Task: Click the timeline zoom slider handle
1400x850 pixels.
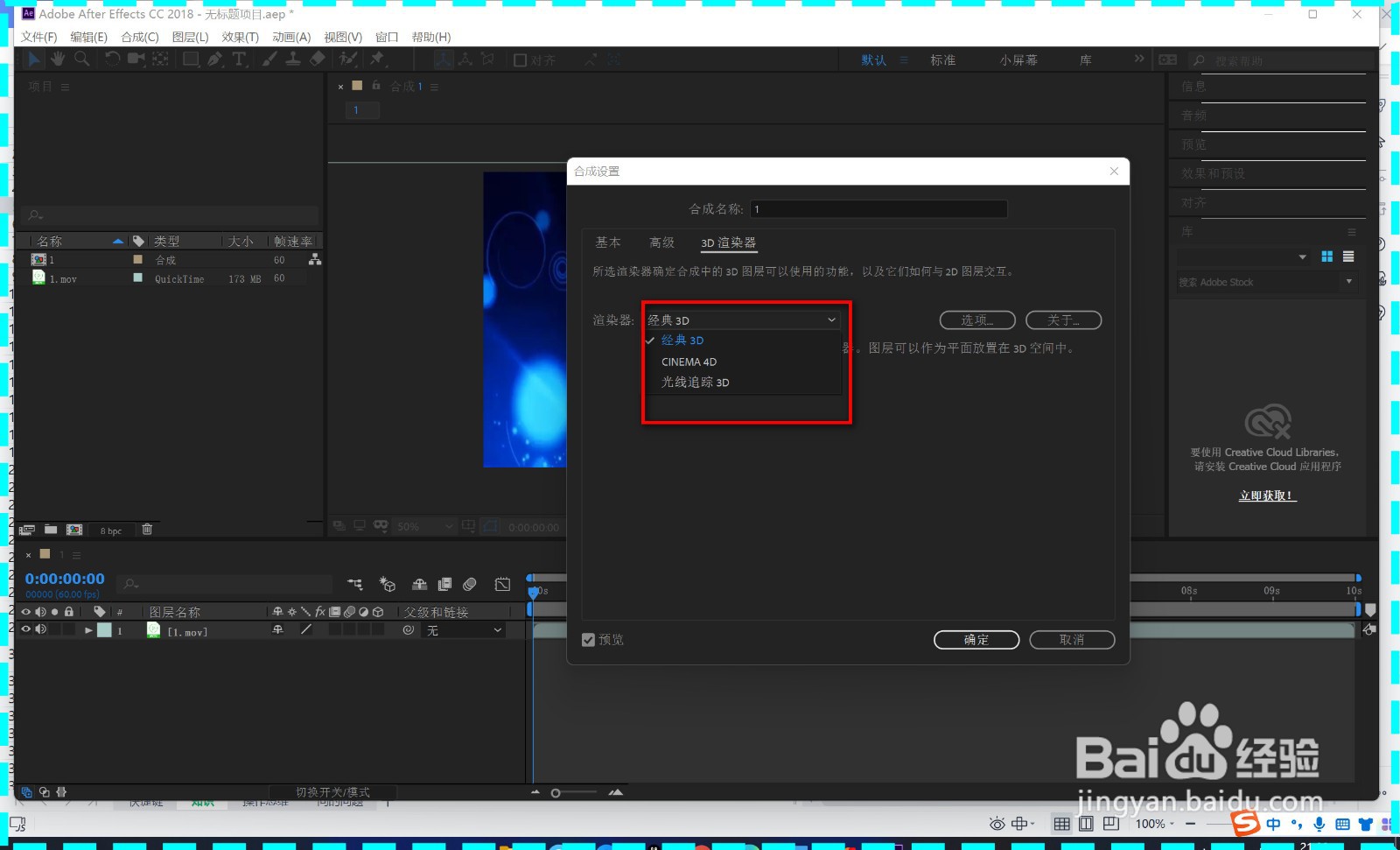Action: pyautogui.click(x=556, y=793)
